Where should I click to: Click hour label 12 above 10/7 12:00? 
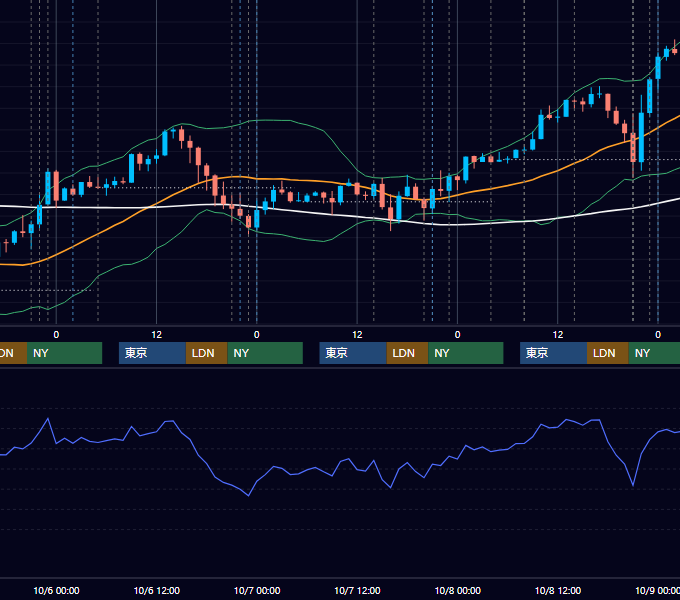pyautogui.click(x=357, y=335)
